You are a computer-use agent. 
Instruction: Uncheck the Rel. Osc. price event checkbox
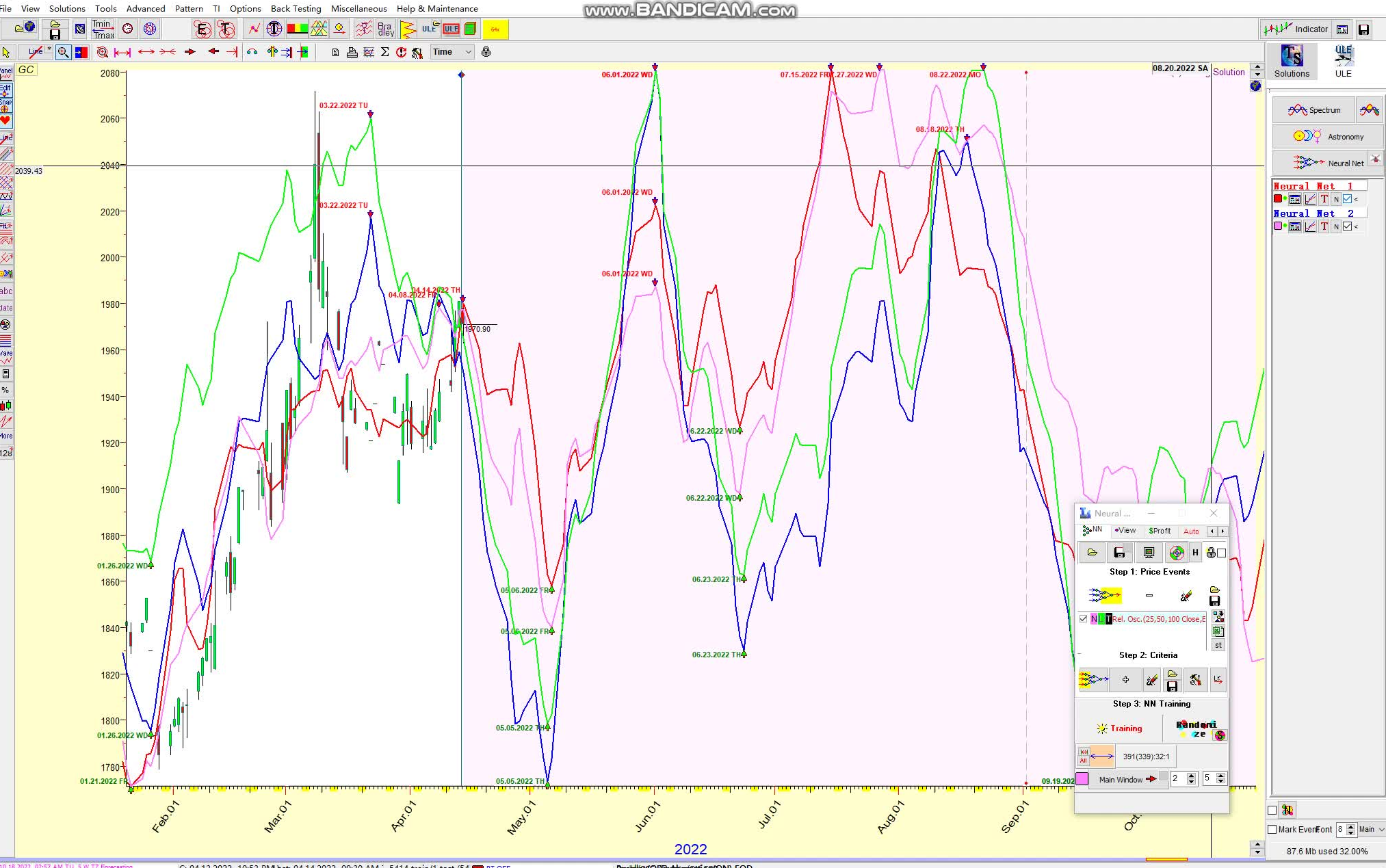click(1083, 619)
